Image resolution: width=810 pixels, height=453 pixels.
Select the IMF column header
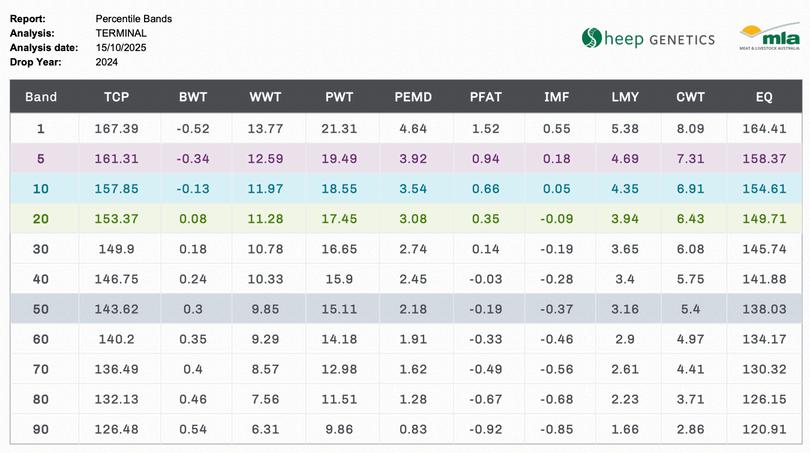[556, 97]
